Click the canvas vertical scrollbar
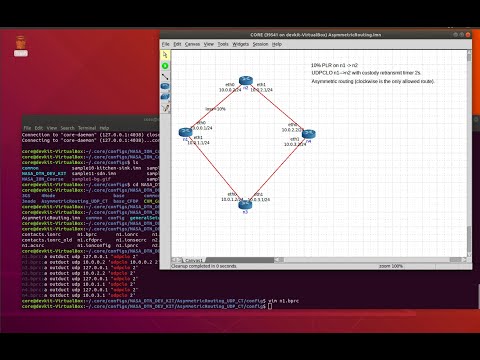This screenshot has width=480, height=360. (x=469, y=153)
